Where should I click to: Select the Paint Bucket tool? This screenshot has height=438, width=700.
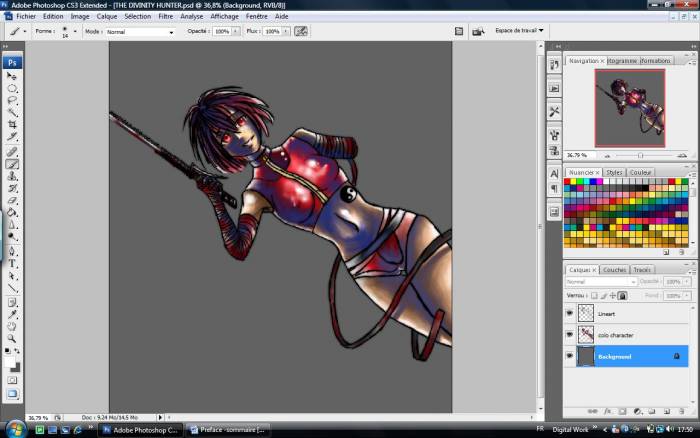click(x=12, y=213)
